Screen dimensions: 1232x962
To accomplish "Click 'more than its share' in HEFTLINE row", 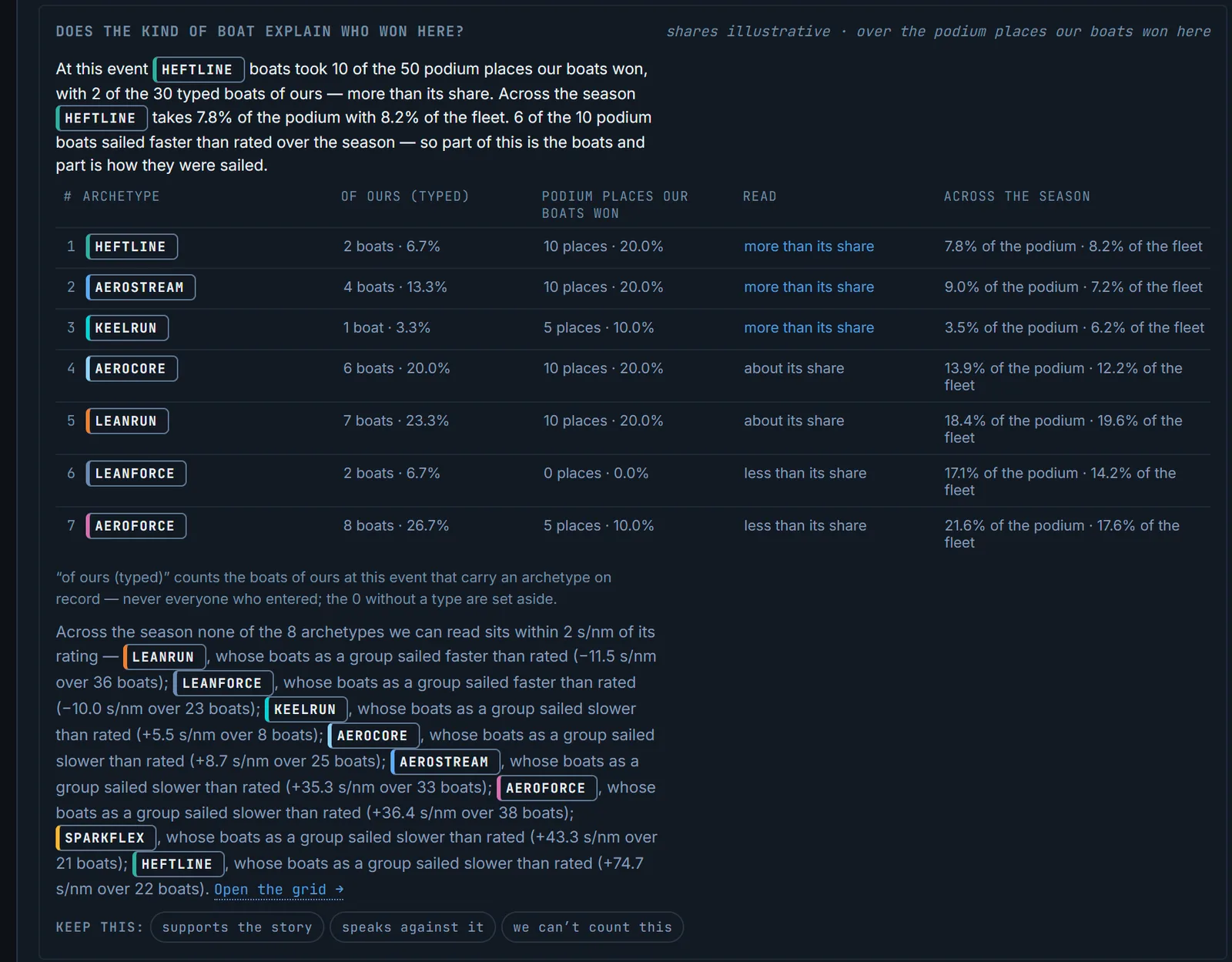I will point(809,246).
